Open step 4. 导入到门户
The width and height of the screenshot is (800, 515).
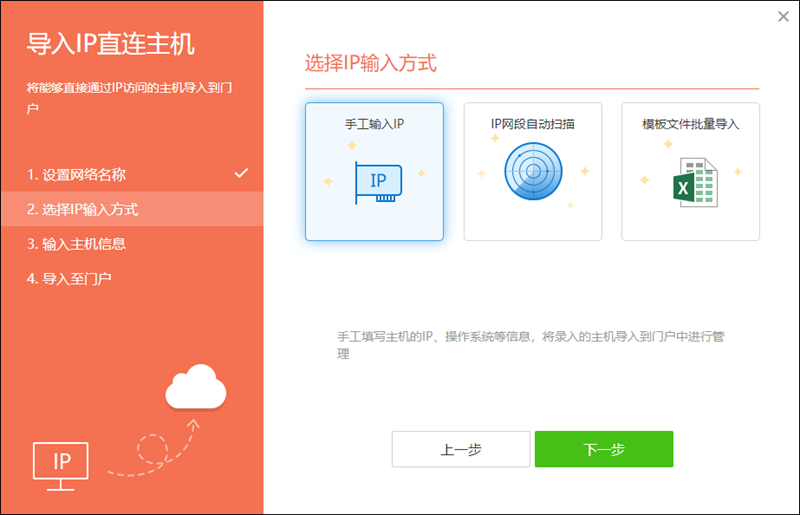pos(69,278)
